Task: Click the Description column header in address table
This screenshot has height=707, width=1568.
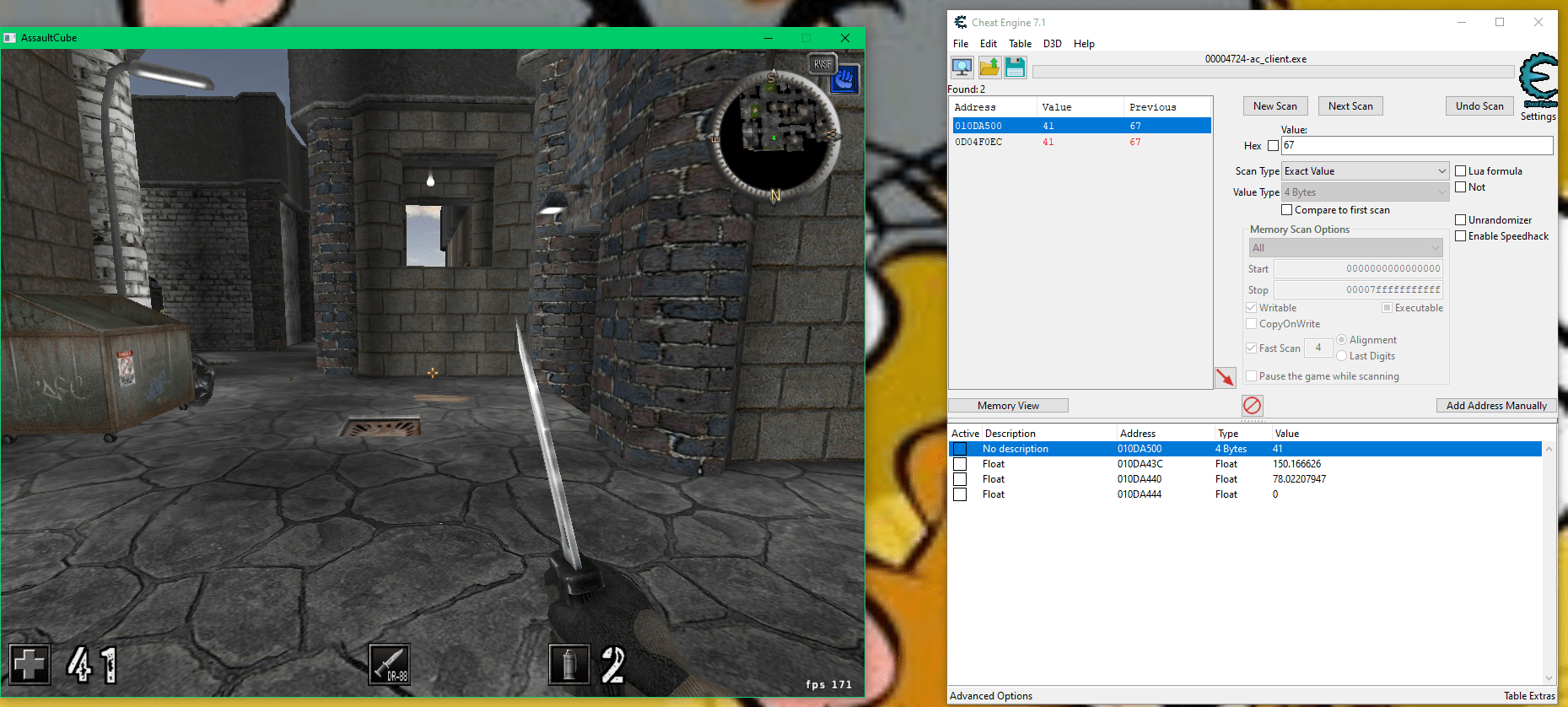Action: (1049, 434)
